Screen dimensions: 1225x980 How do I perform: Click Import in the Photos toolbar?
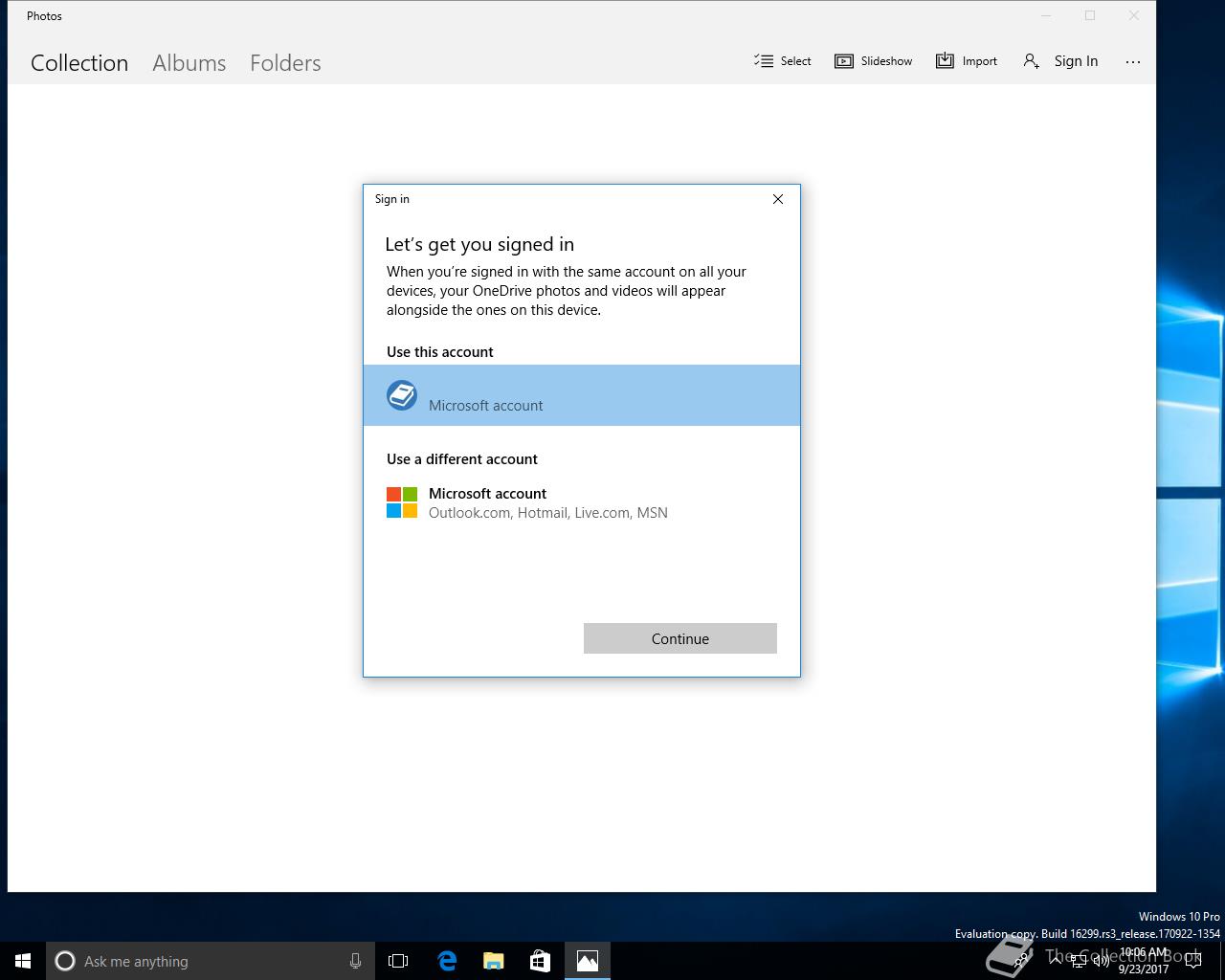click(967, 61)
